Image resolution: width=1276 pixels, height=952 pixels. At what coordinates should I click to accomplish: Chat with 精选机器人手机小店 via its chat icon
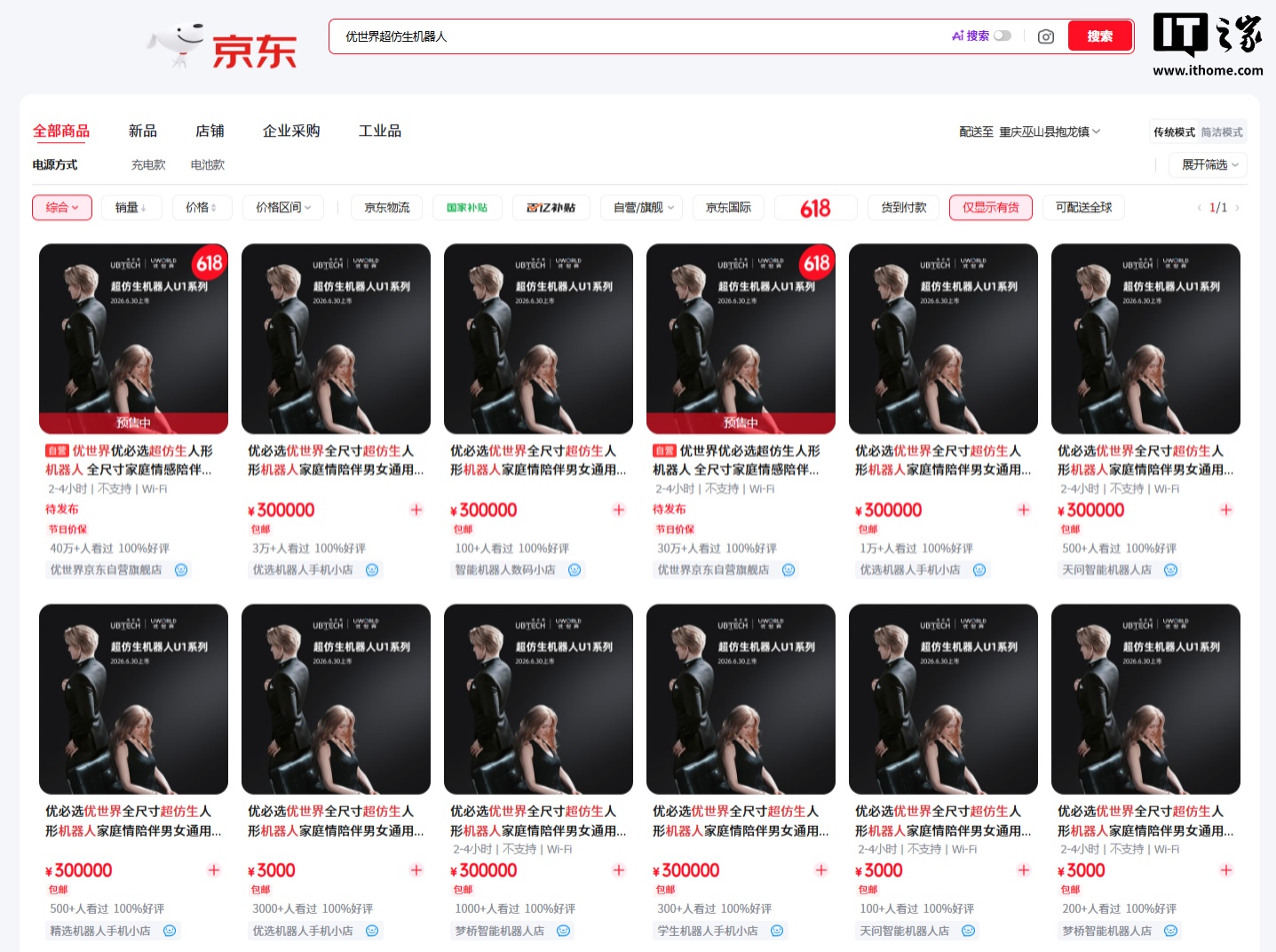pos(170,931)
